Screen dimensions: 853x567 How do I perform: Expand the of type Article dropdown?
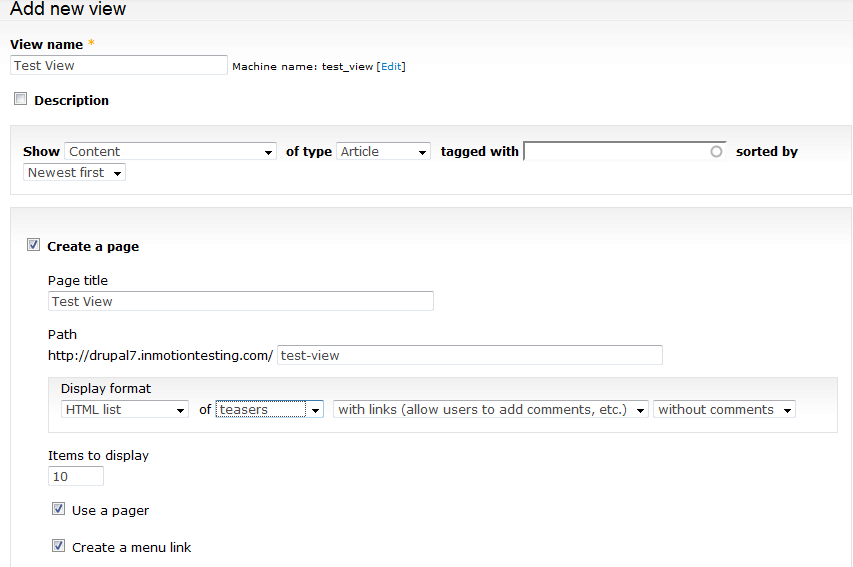(383, 152)
